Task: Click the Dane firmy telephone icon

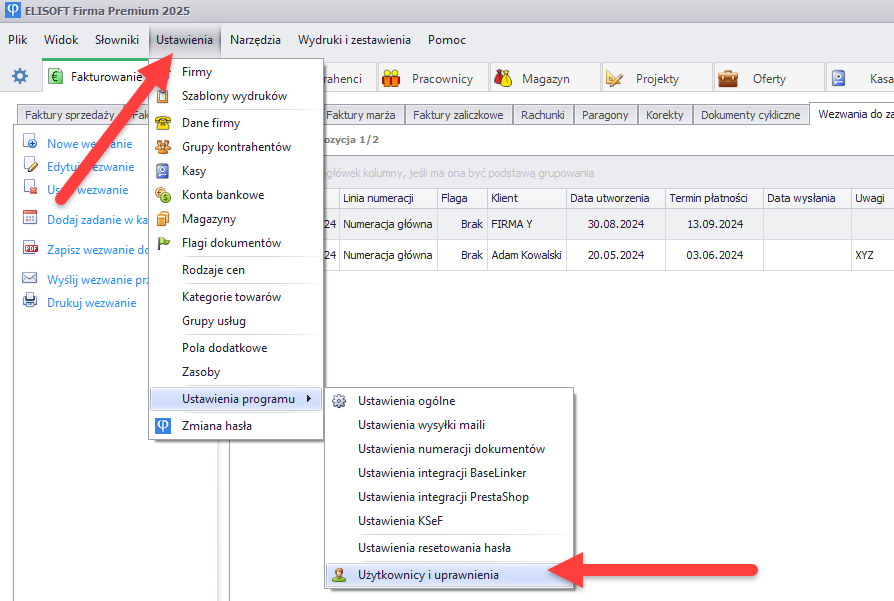Action: [163, 123]
